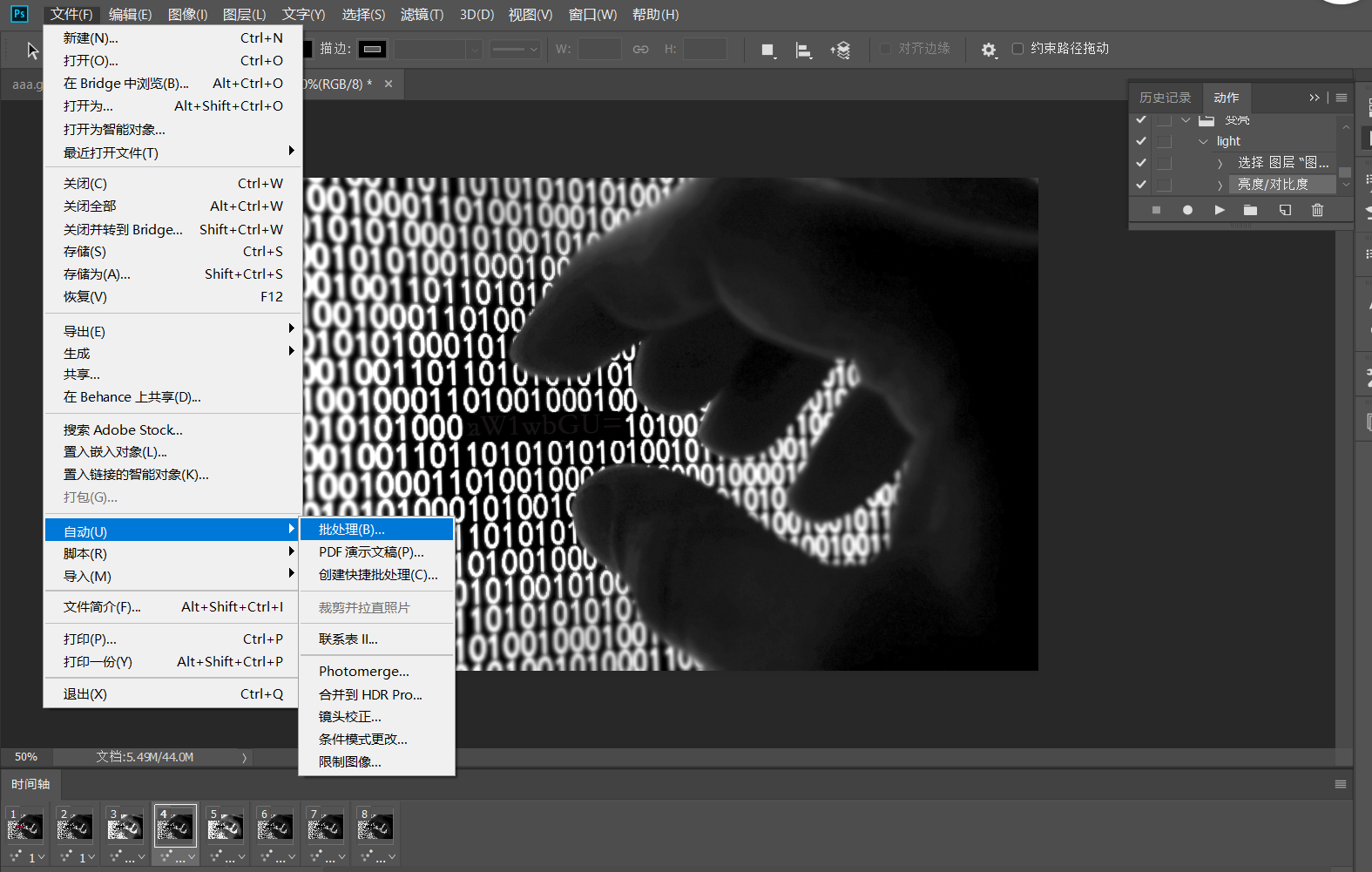
Task: Create new action set with folder icon
Action: [1250, 210]
